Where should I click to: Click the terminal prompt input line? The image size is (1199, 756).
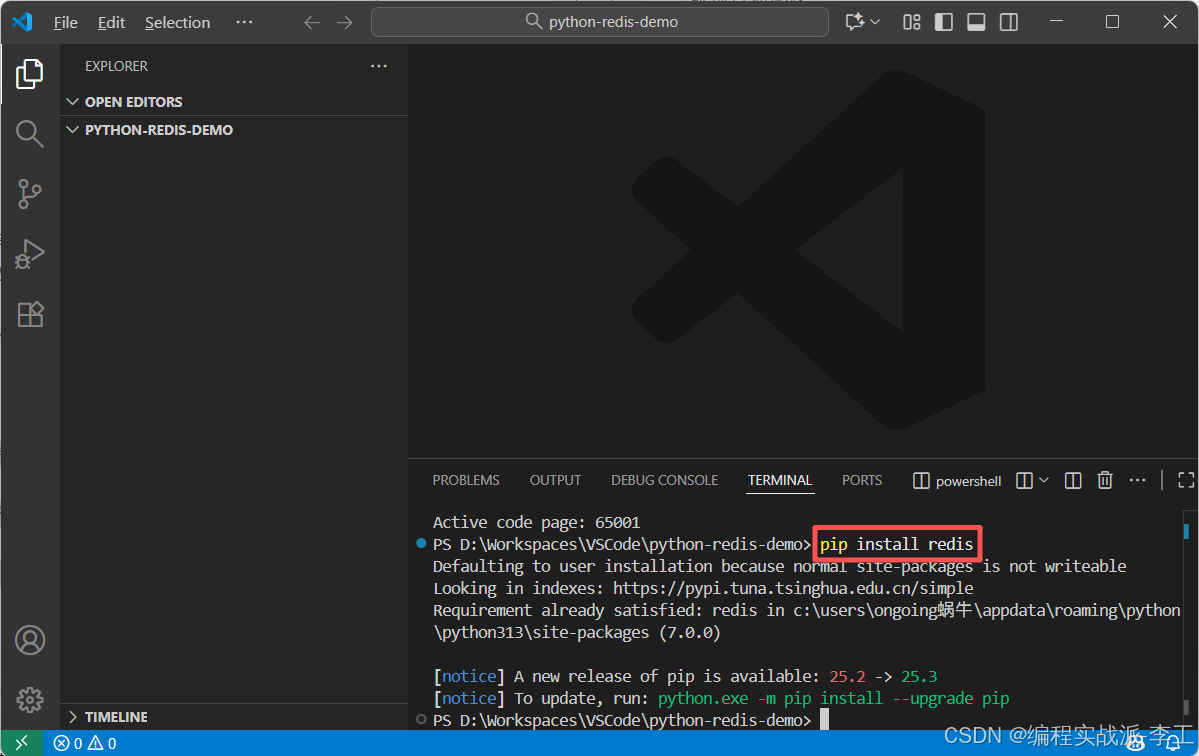[x=631, y=720]
